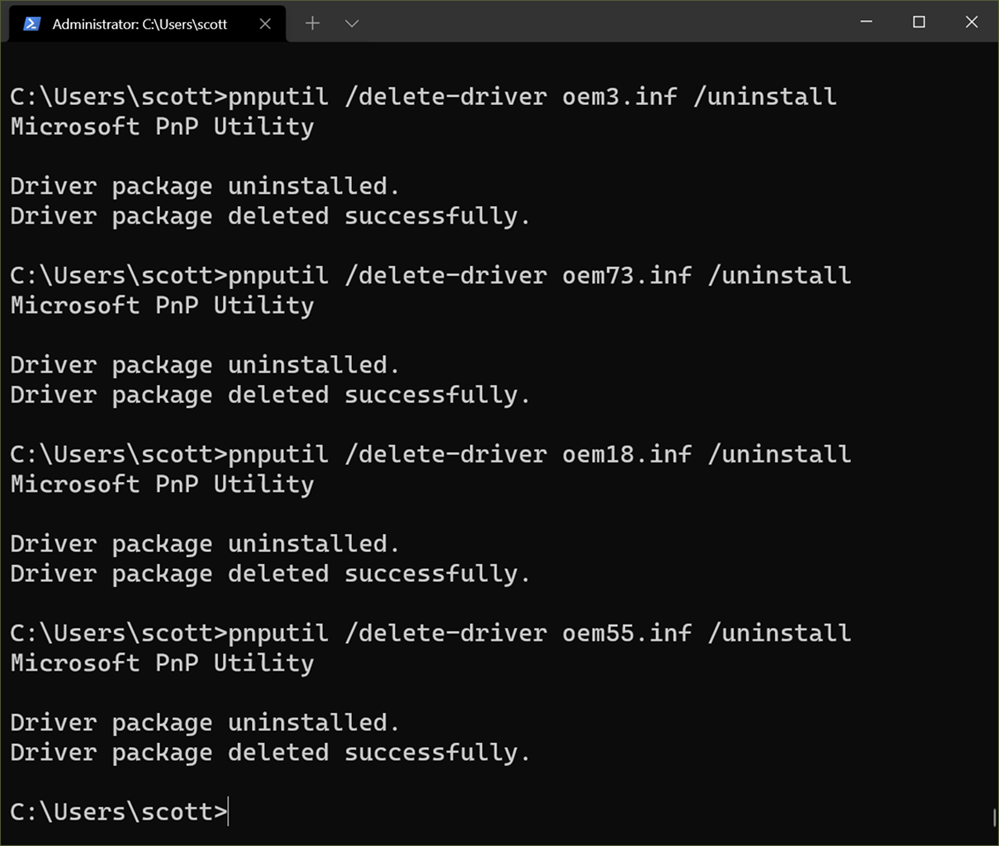Click the oem73.inf command line
This screenshot has width=999, height=846.
[430, 275]
